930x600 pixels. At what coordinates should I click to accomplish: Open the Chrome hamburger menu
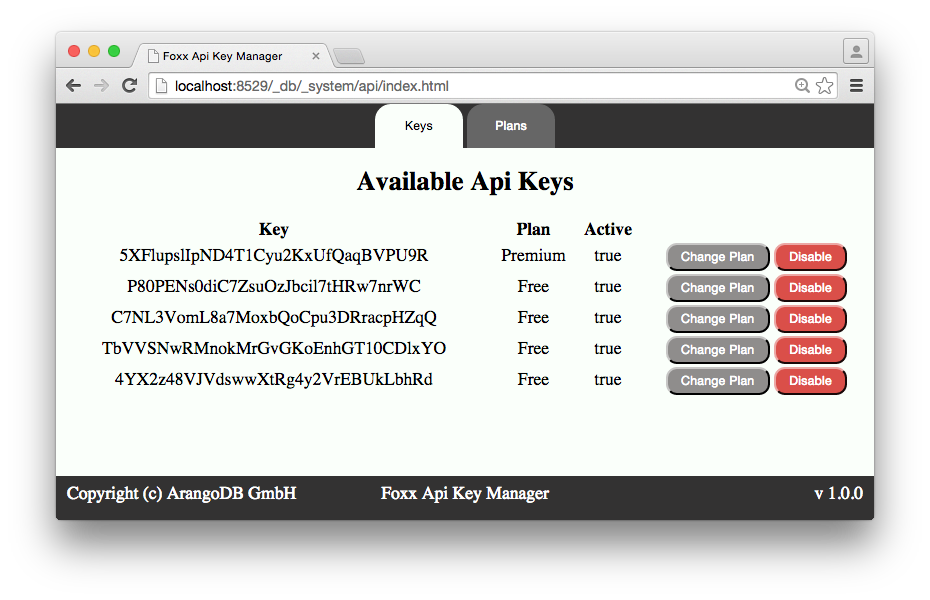click(856, 86)
